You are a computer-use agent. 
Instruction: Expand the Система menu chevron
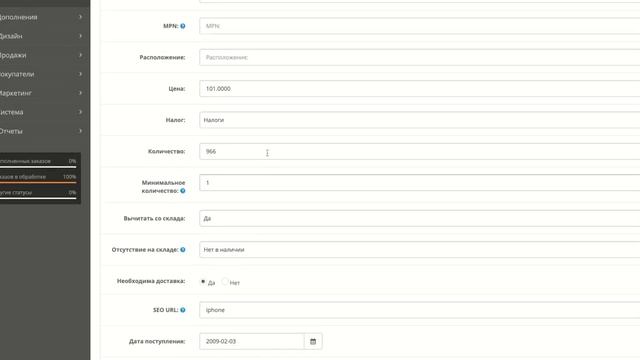(80, 112)
